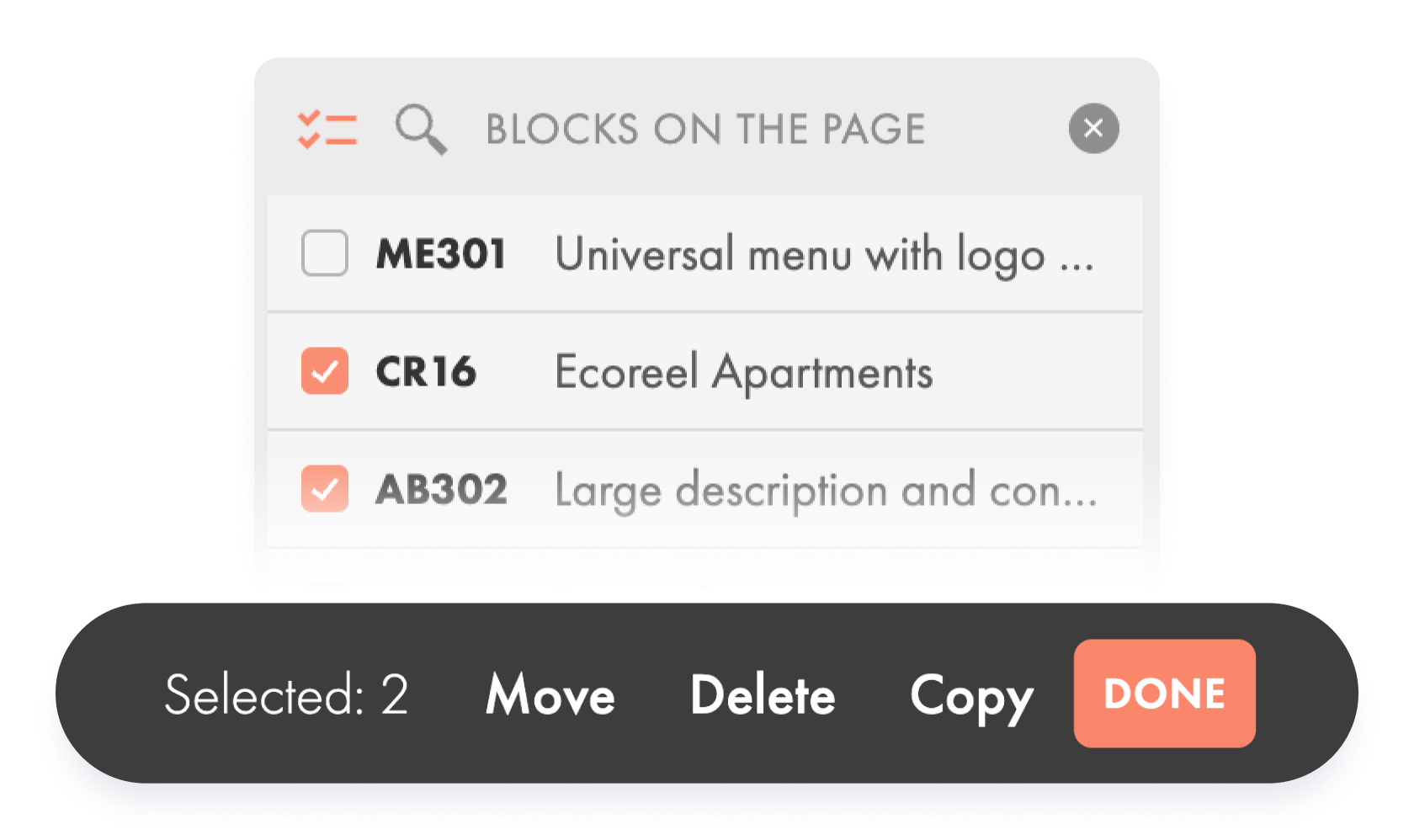Screen dimensions: 1414x840
Task: Toggle the multi-select checklist icon
Action: point(327,130)
